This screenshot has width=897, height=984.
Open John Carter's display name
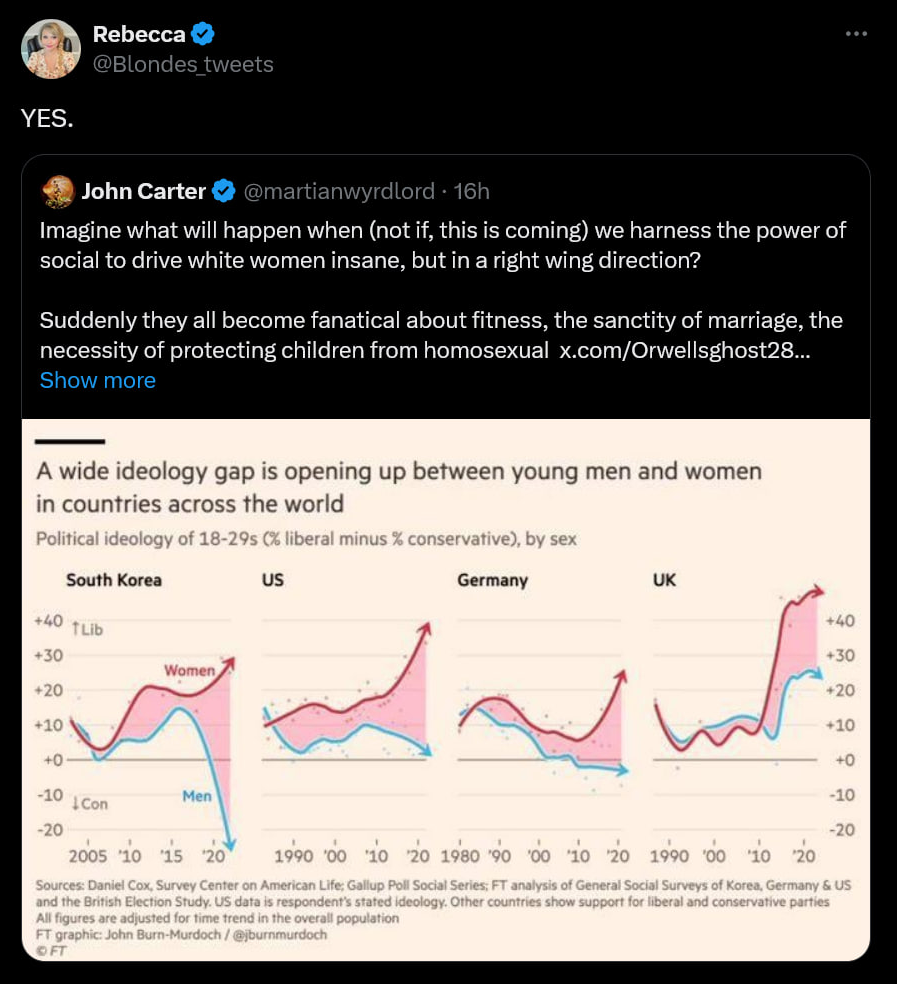click(144, 191)
